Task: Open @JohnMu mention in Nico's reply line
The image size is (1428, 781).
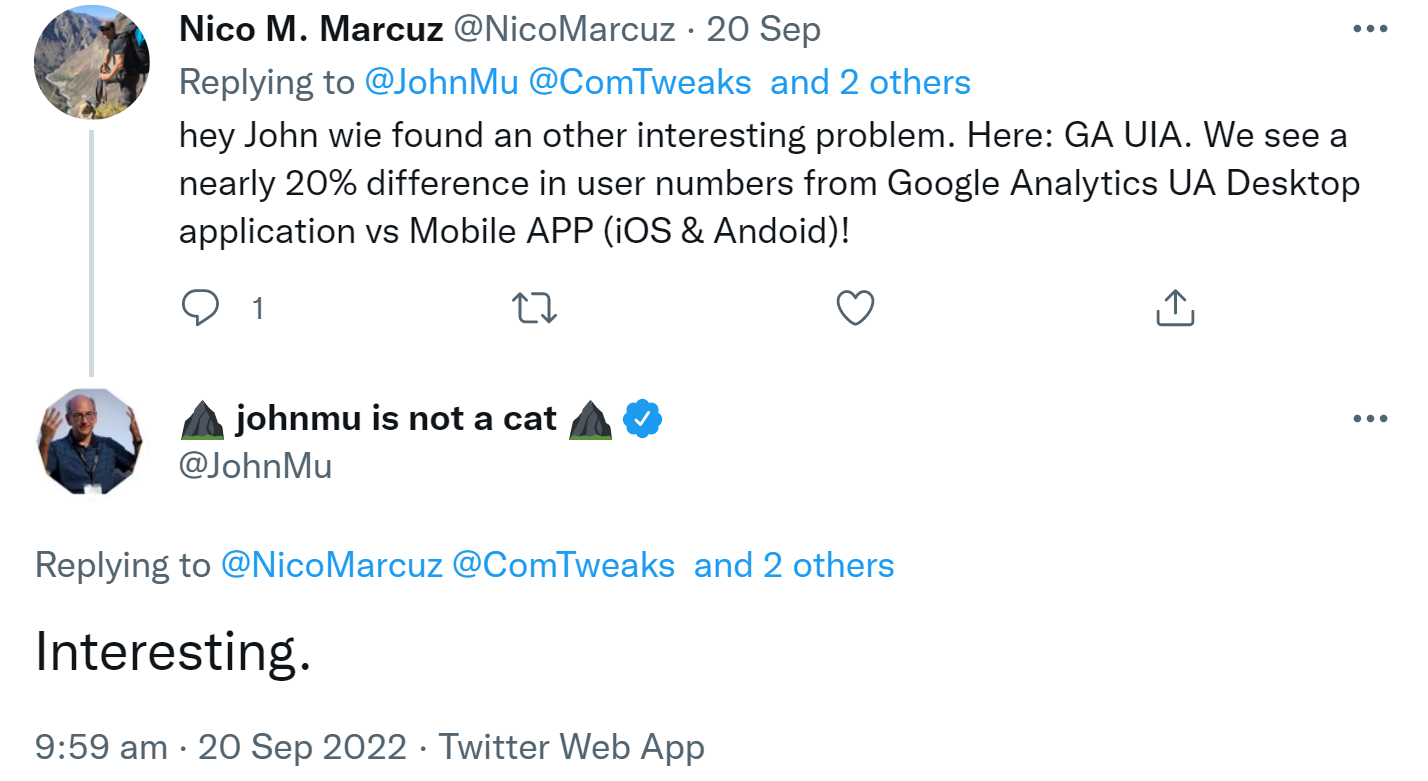Action: pos(441,82)
